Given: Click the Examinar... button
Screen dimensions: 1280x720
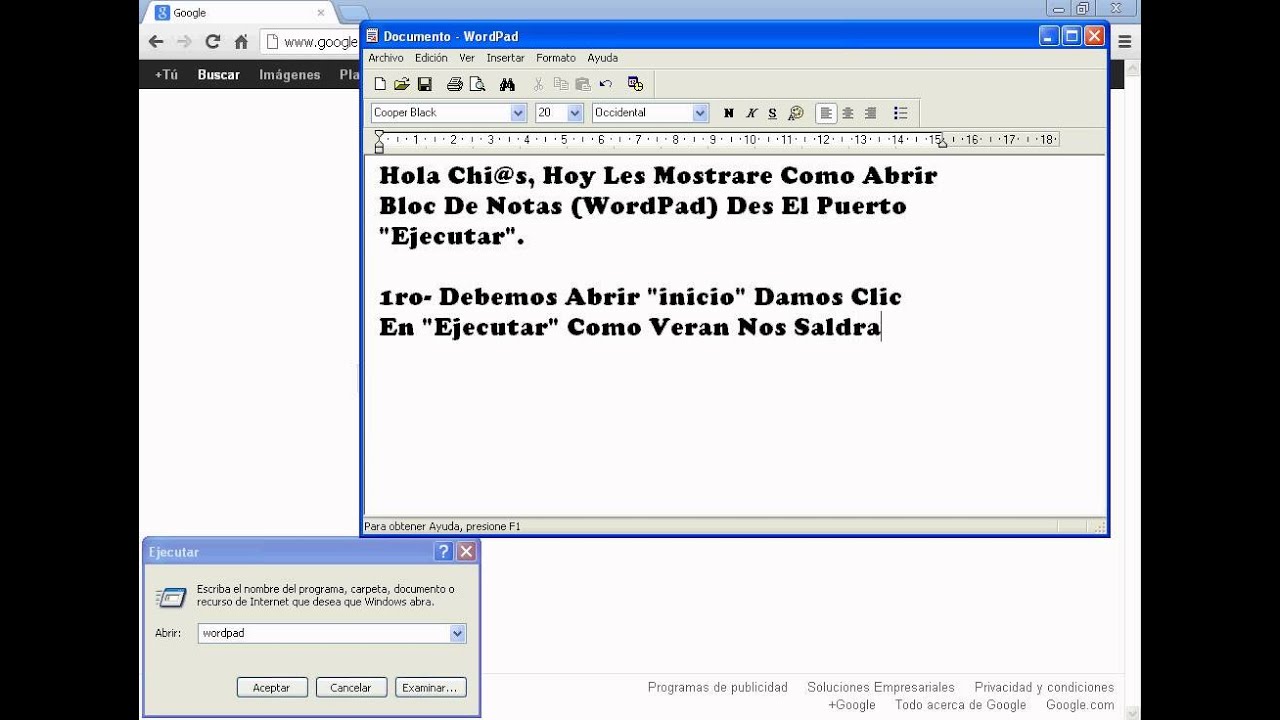Looking at the screenshot, I should pyautogui.click(x=431, y=688).
